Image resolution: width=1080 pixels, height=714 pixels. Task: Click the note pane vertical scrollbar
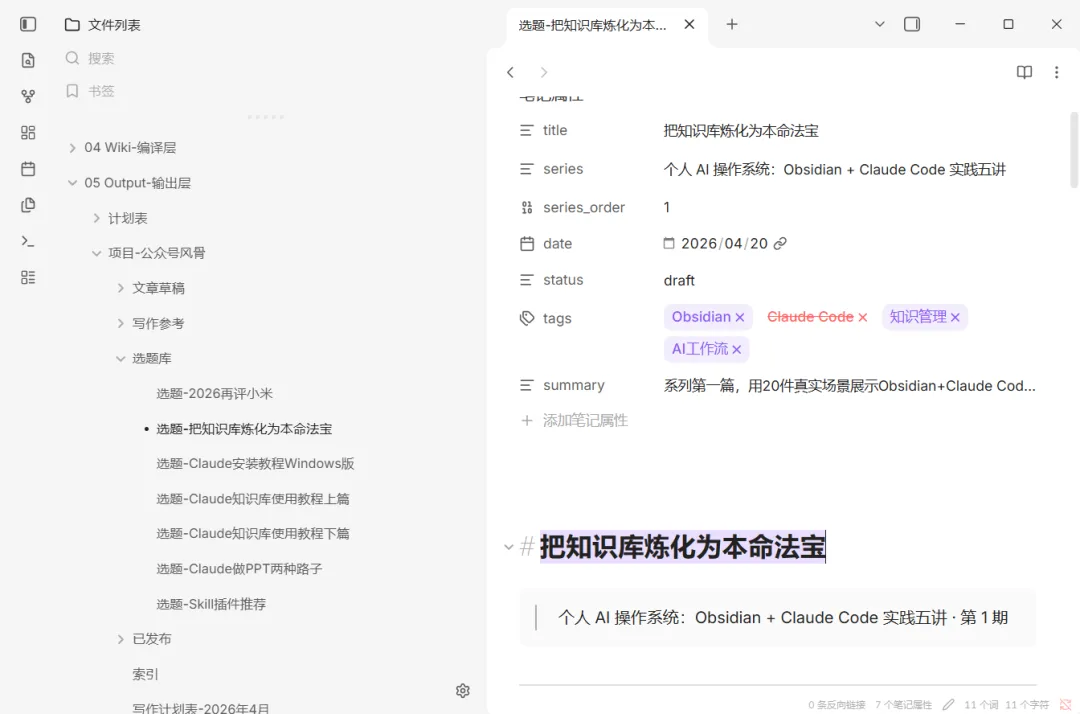click(1074, 150)
